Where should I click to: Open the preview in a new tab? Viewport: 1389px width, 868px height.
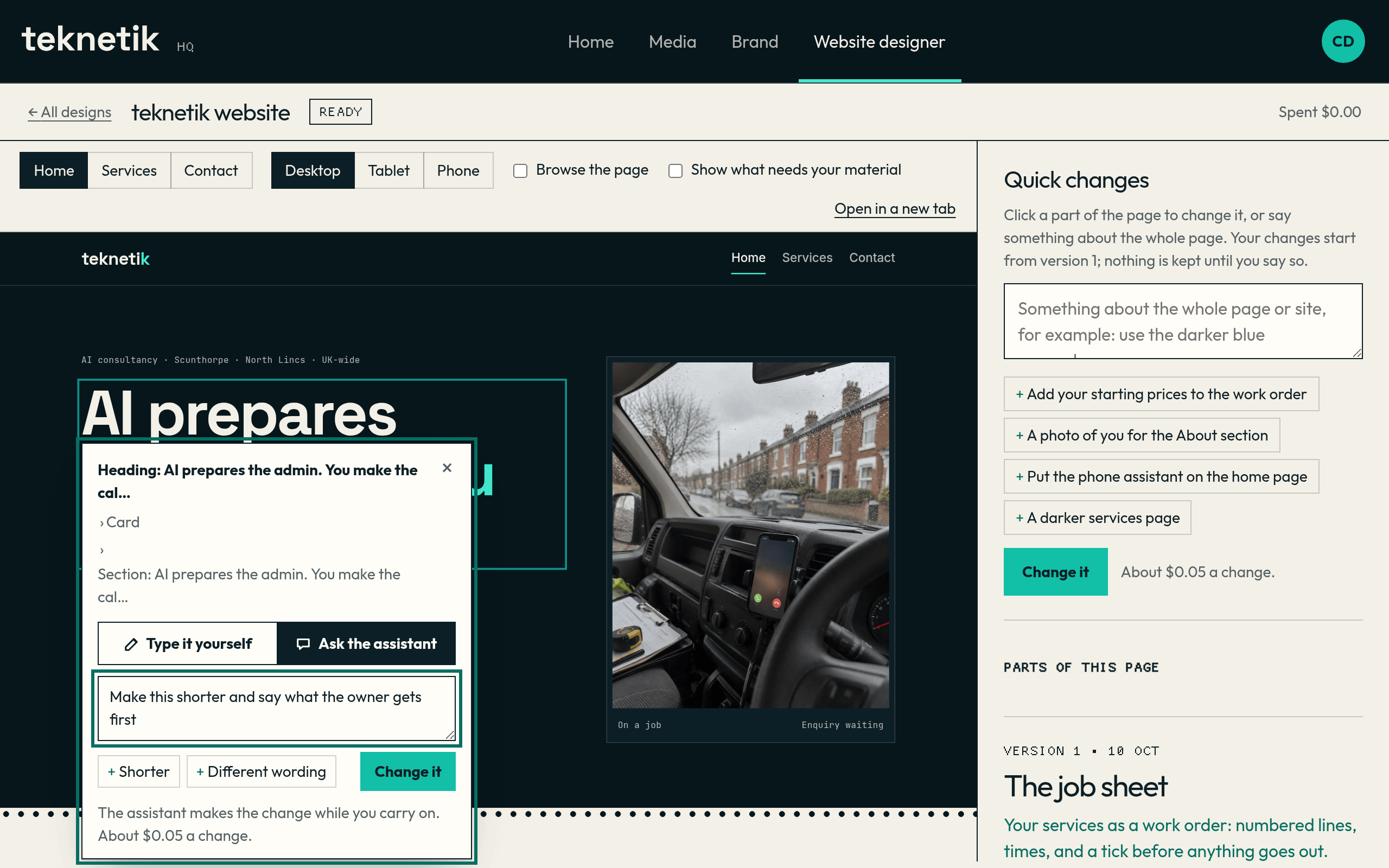point(895,208)
